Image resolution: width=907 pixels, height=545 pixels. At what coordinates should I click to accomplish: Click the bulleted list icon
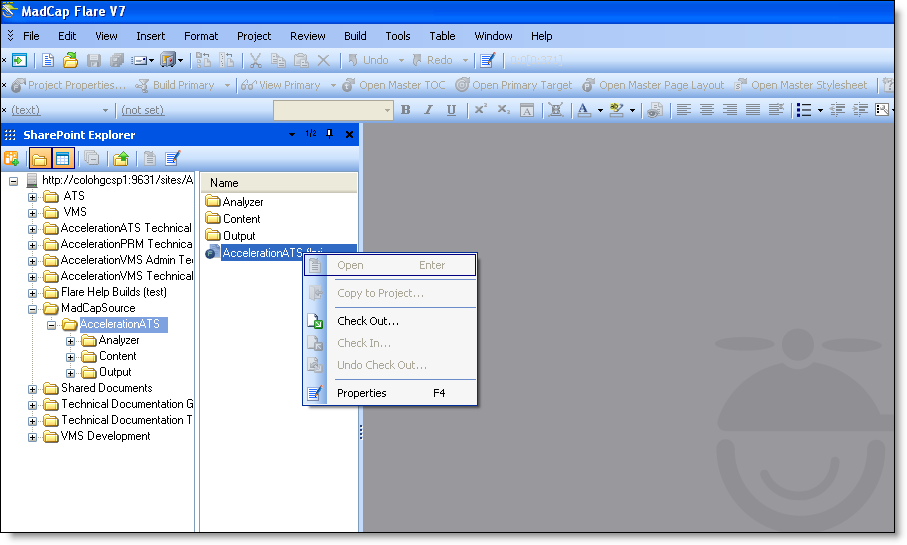pos(804,110)
